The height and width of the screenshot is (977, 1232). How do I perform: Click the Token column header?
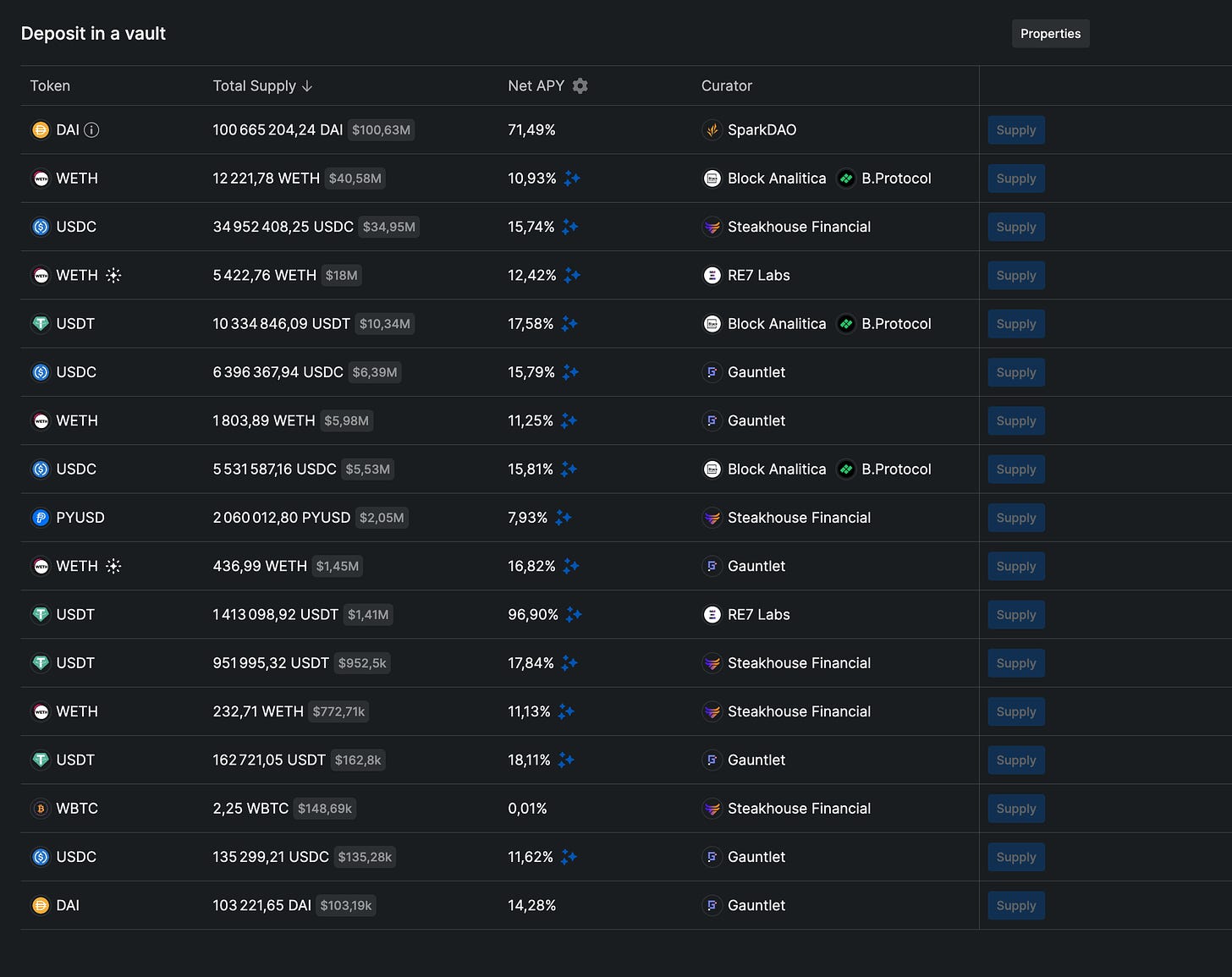click(x=50, y=85)
